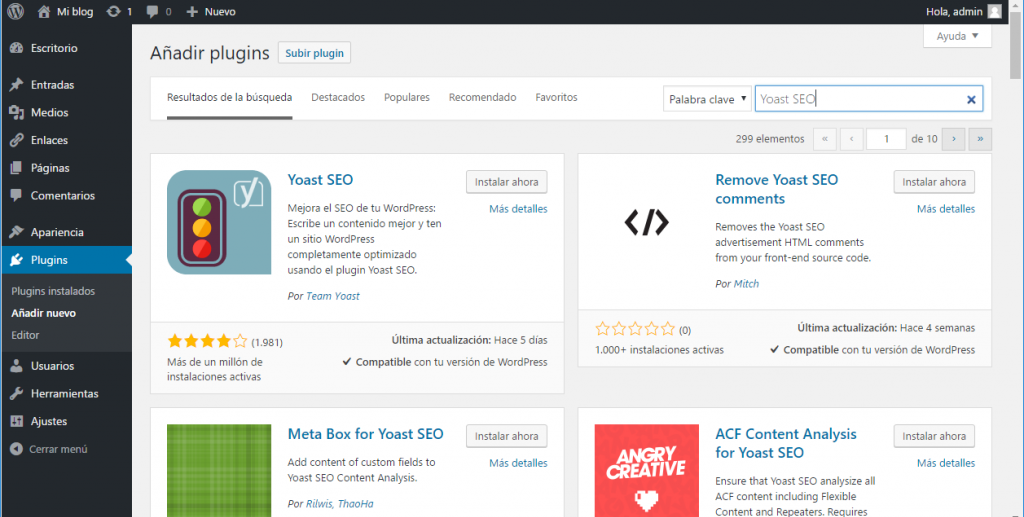The height and width of the screenshot is (517, 1024).
Task: Click the updates icon showing 1
Action: click(x=114, y=12)
